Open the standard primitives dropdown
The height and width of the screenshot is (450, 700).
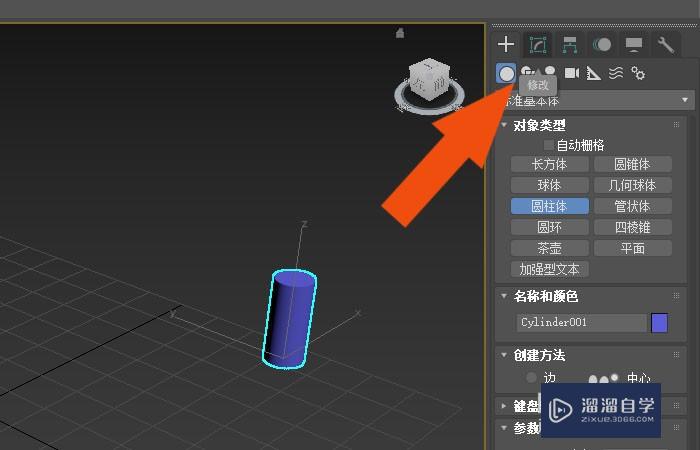(598, 100)
